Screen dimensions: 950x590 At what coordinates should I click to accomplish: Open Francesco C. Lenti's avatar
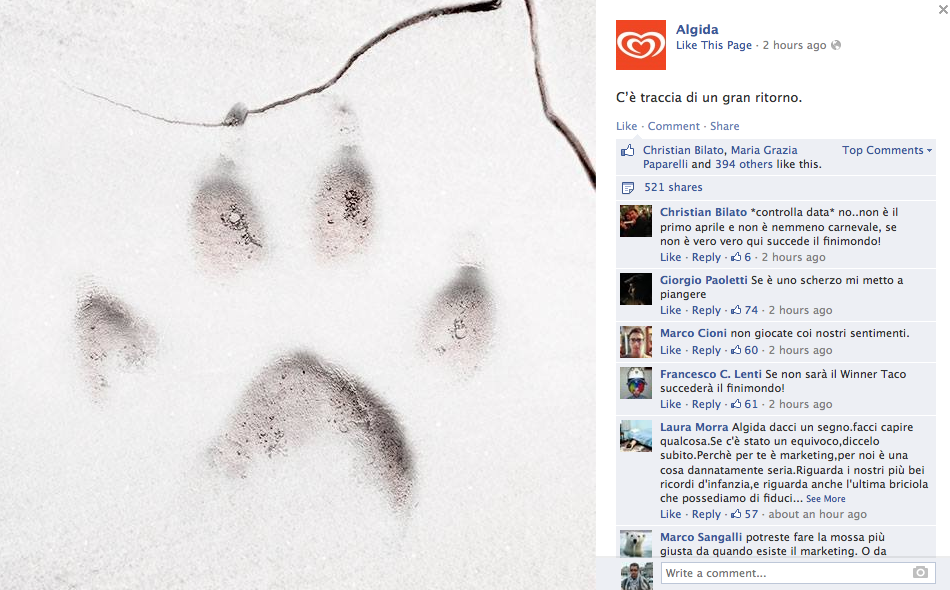point(636,383)
